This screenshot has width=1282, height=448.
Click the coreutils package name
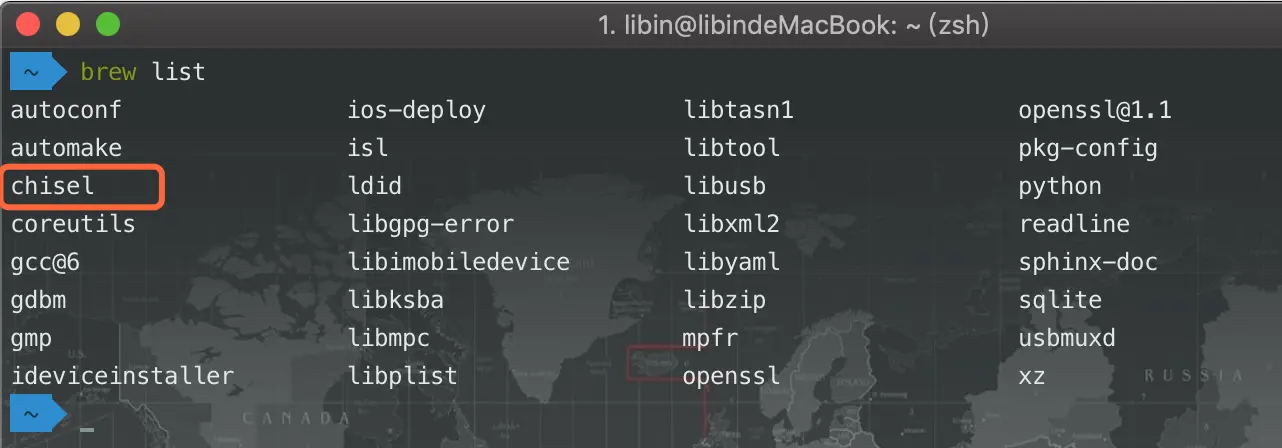tap(73, 224)
